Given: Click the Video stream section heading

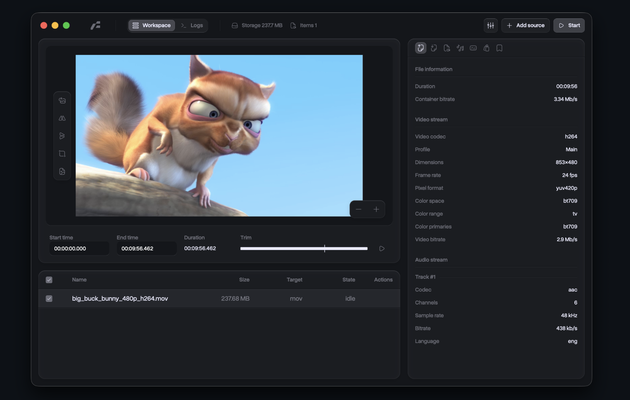Looking at the screenshot, I should point(431,119).
